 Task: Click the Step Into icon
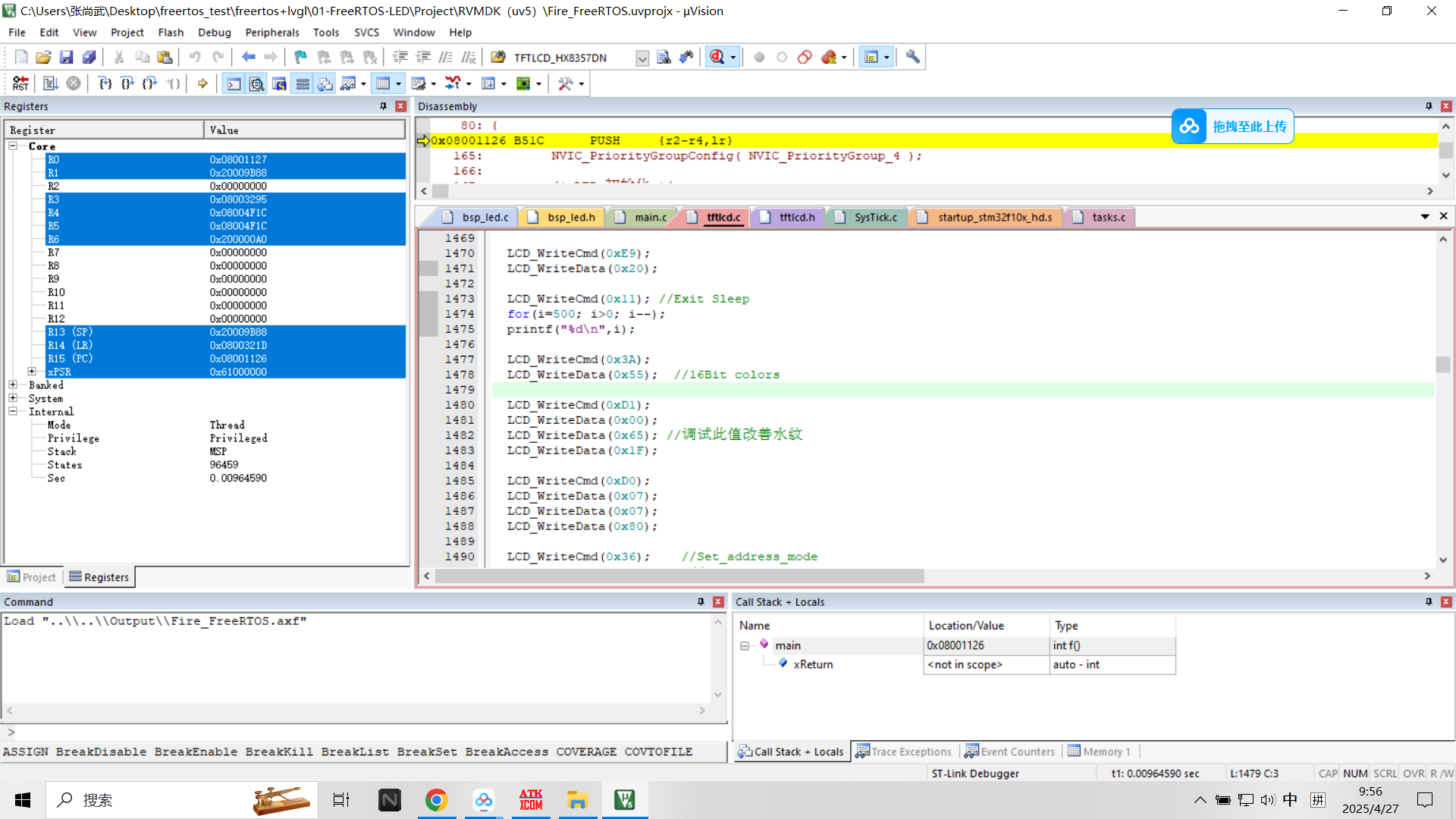click(105, 83)
